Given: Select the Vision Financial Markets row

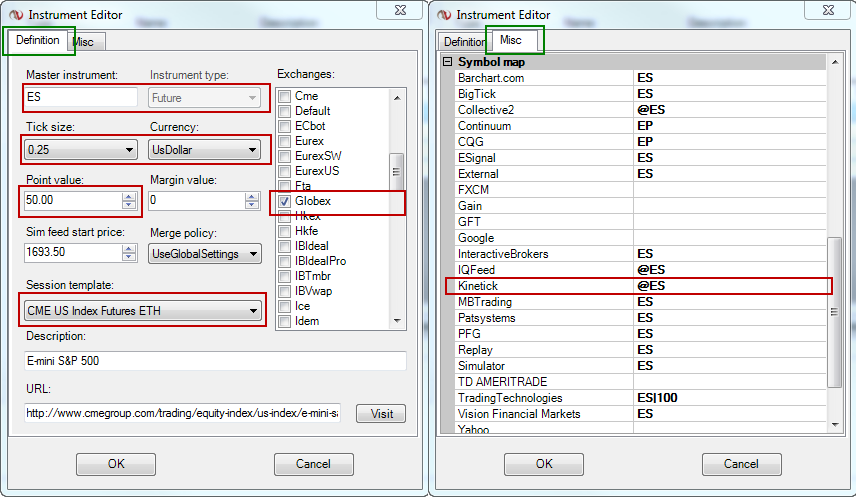Looking at the screenshot, I should (640, 414).
